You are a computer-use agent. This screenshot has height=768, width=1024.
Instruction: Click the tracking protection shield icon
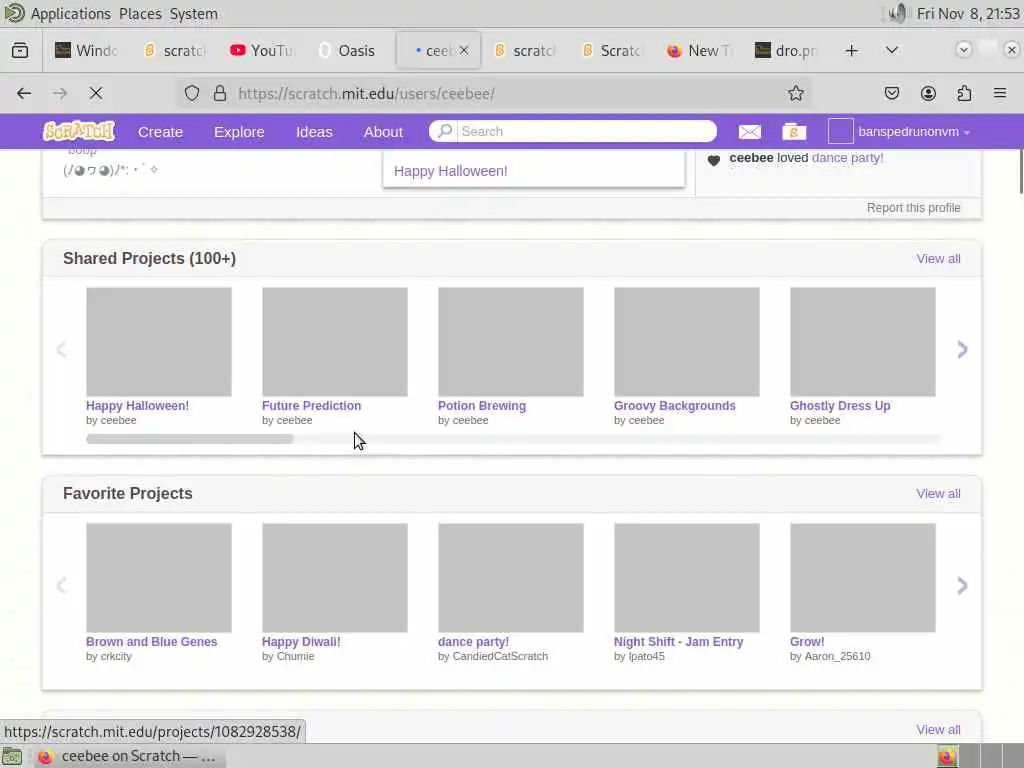(x=191, y=93)
